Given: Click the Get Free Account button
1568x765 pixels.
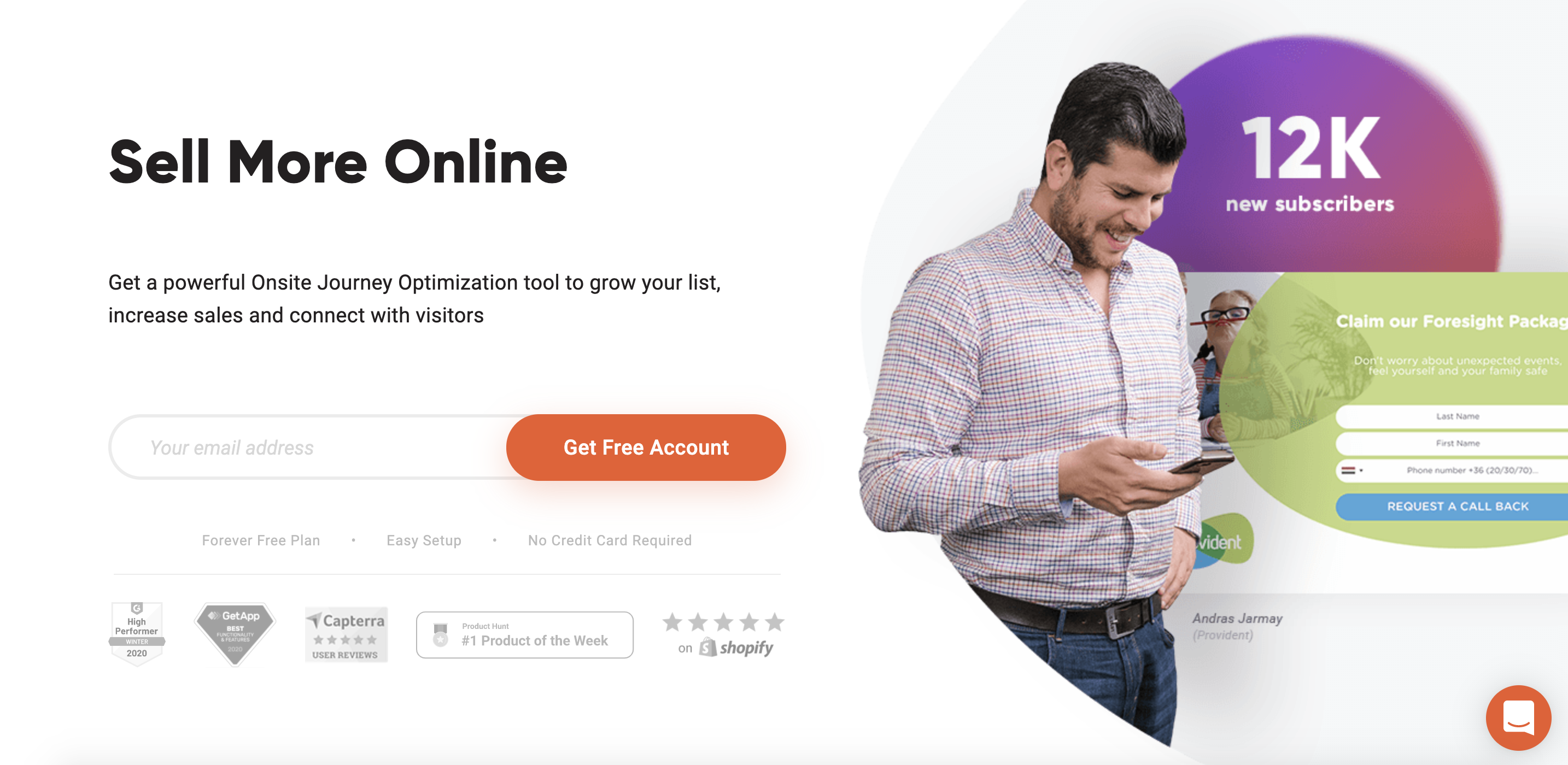Looking at the screenshot, I should click(645, 447).
